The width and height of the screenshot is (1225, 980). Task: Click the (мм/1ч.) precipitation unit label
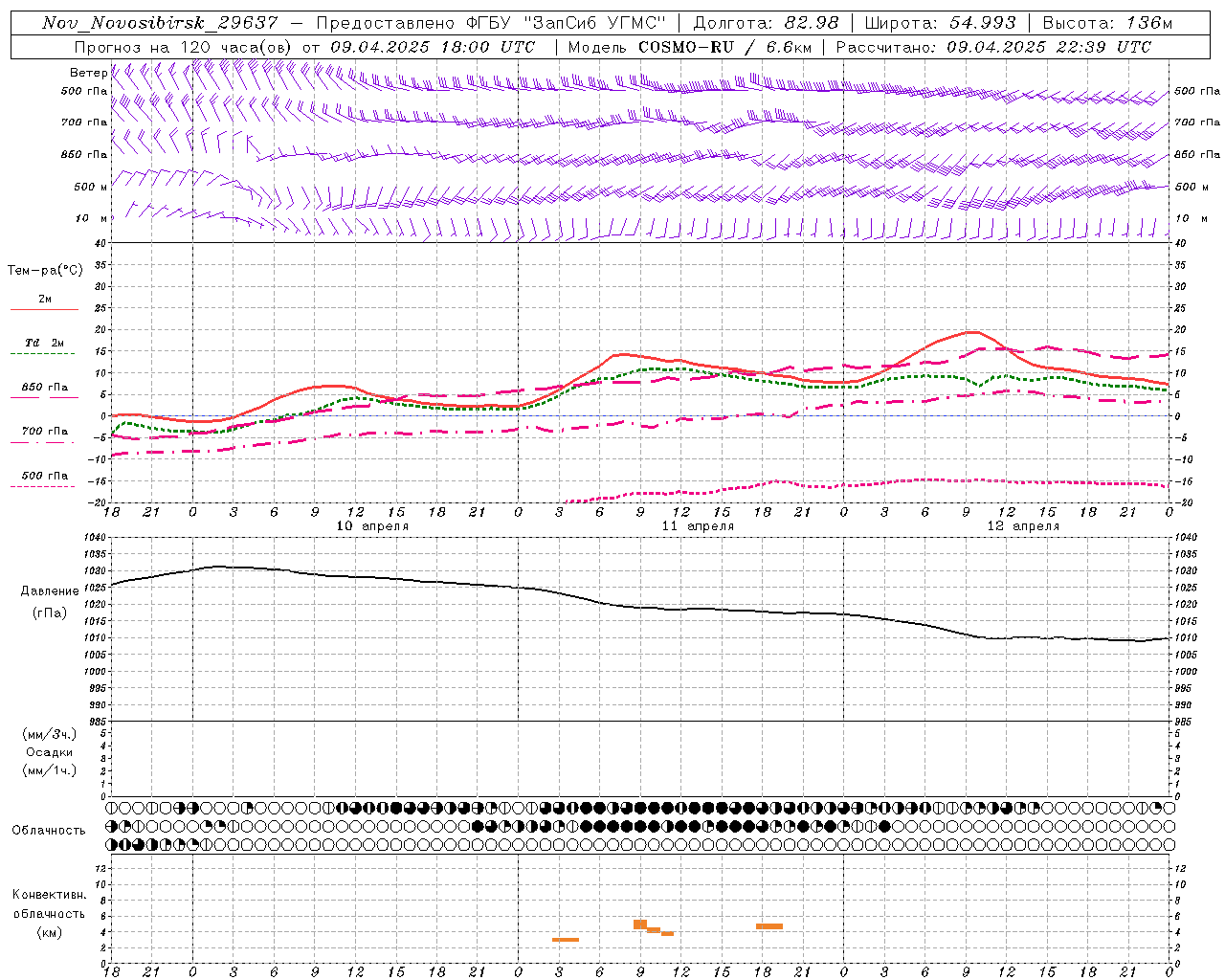(x=50, y=770)
